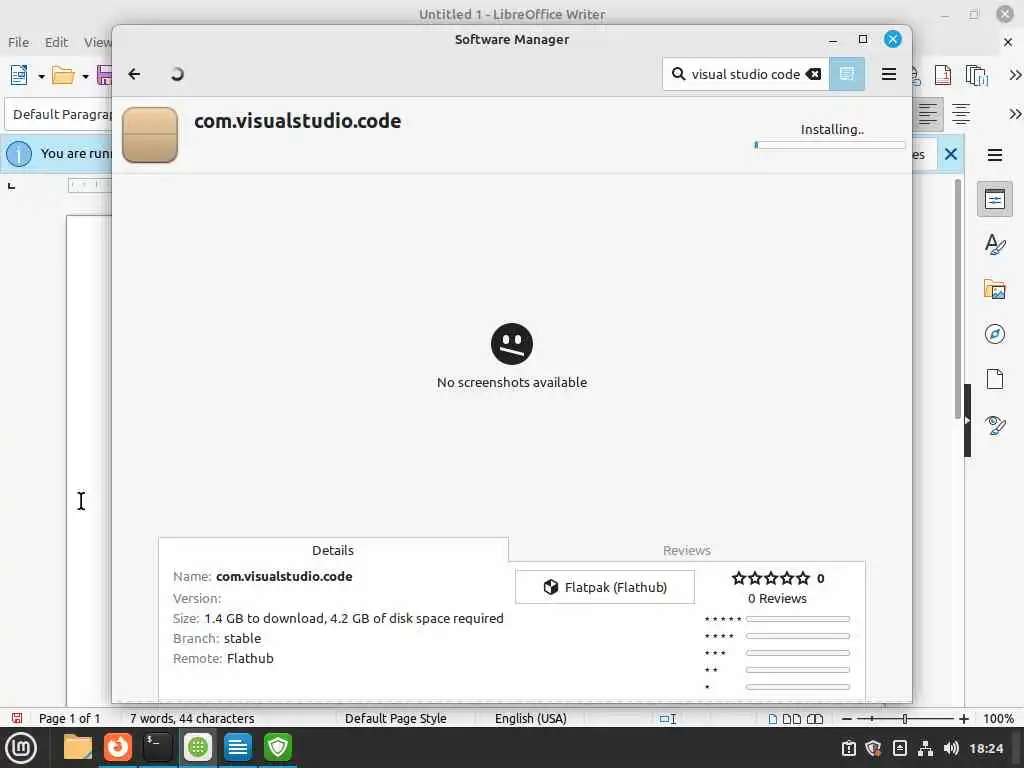Viewport: 1024px width, 768px height.
Task: Close the Writer notification infobar
Action: tap(951, 154)
